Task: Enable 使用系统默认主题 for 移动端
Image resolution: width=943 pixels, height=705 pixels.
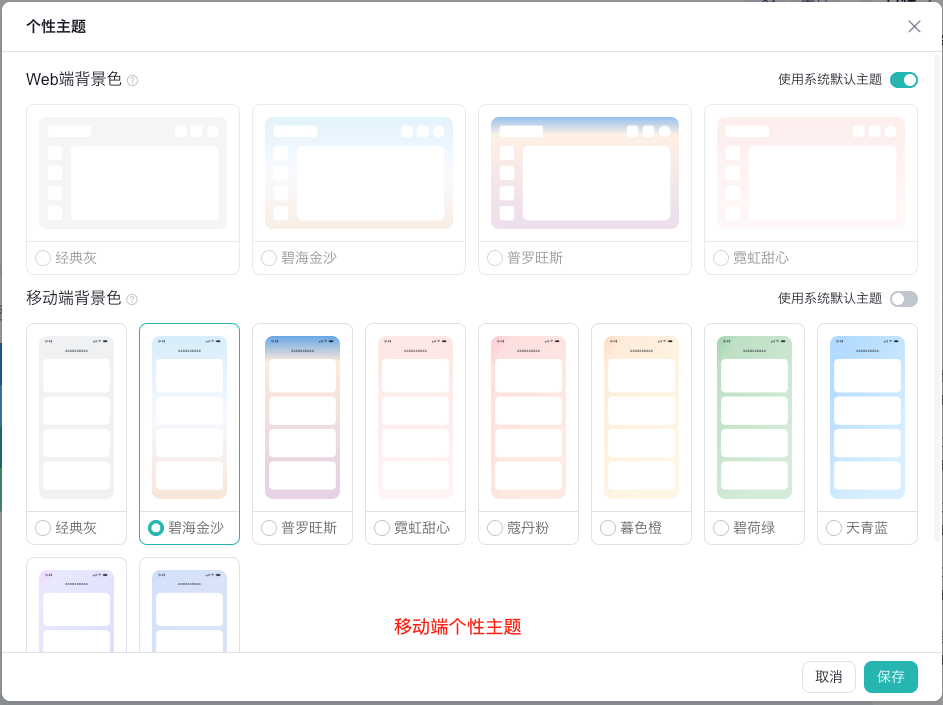Action: coord(903,298)
